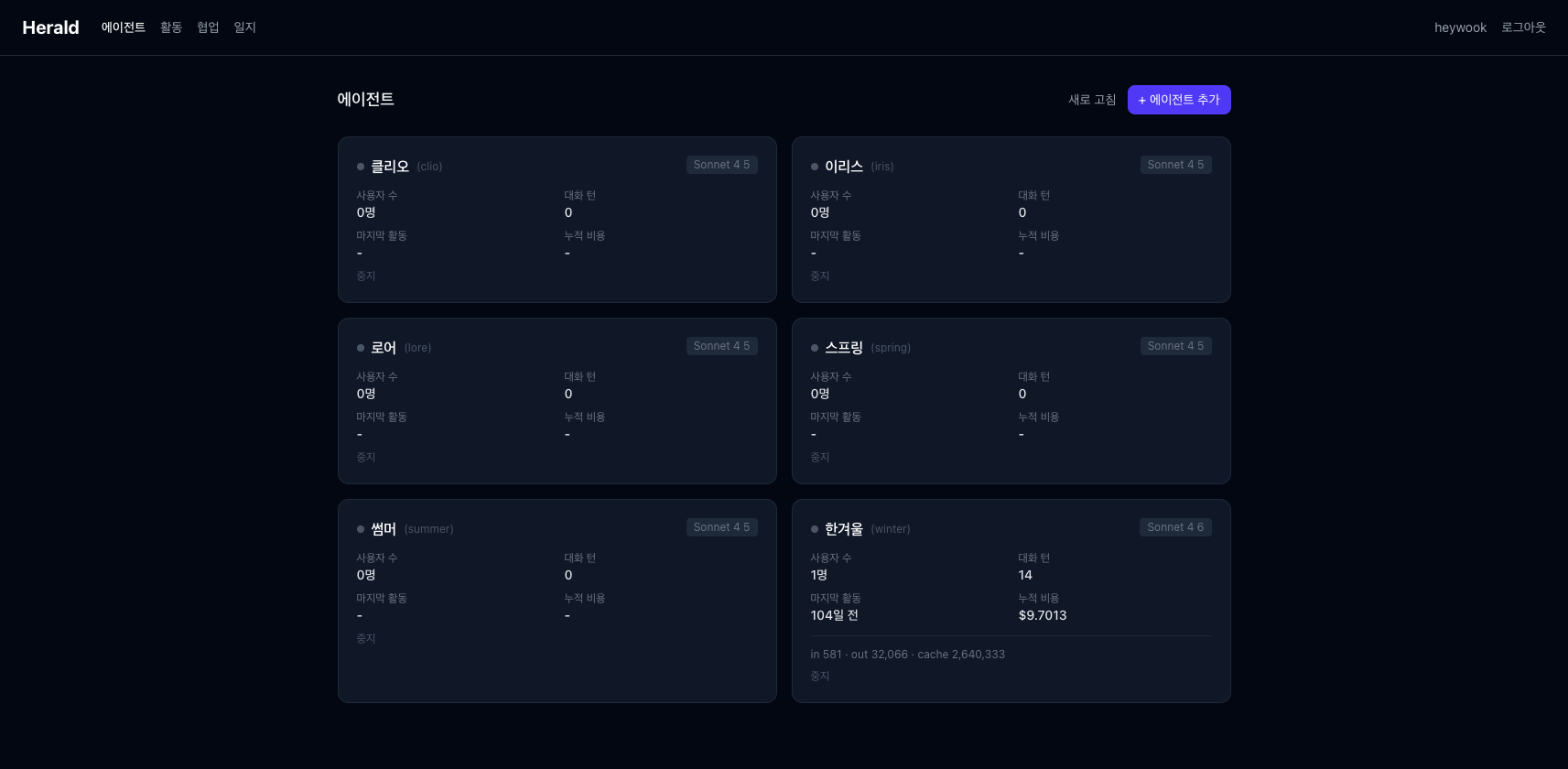The height and width of the screenshot is (769, 1568).
Task: Select the 14 conversation turns value
Action: pyautogui.click(x=1025, y=575)
